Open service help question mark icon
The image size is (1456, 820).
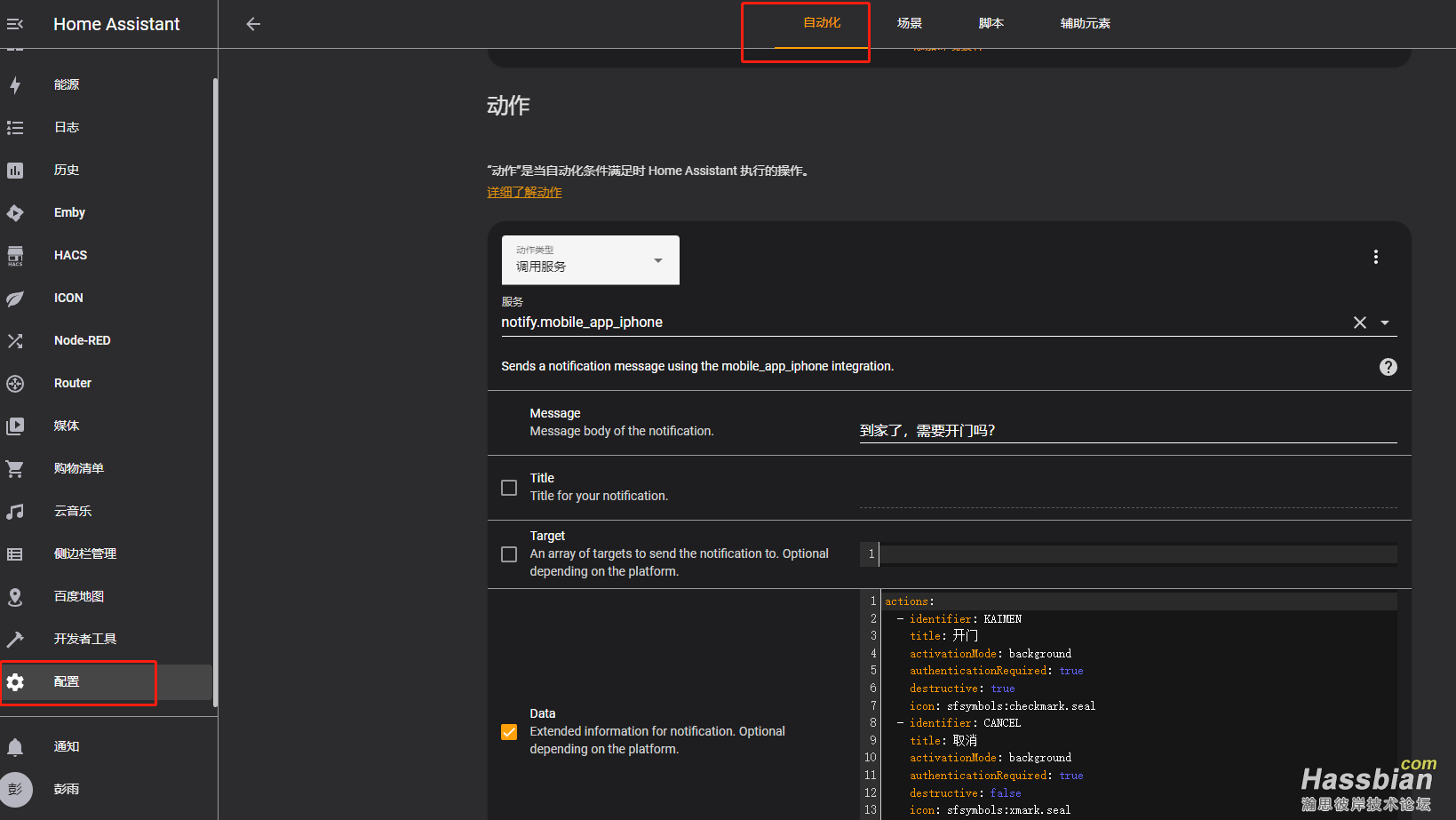[1388, 367]
